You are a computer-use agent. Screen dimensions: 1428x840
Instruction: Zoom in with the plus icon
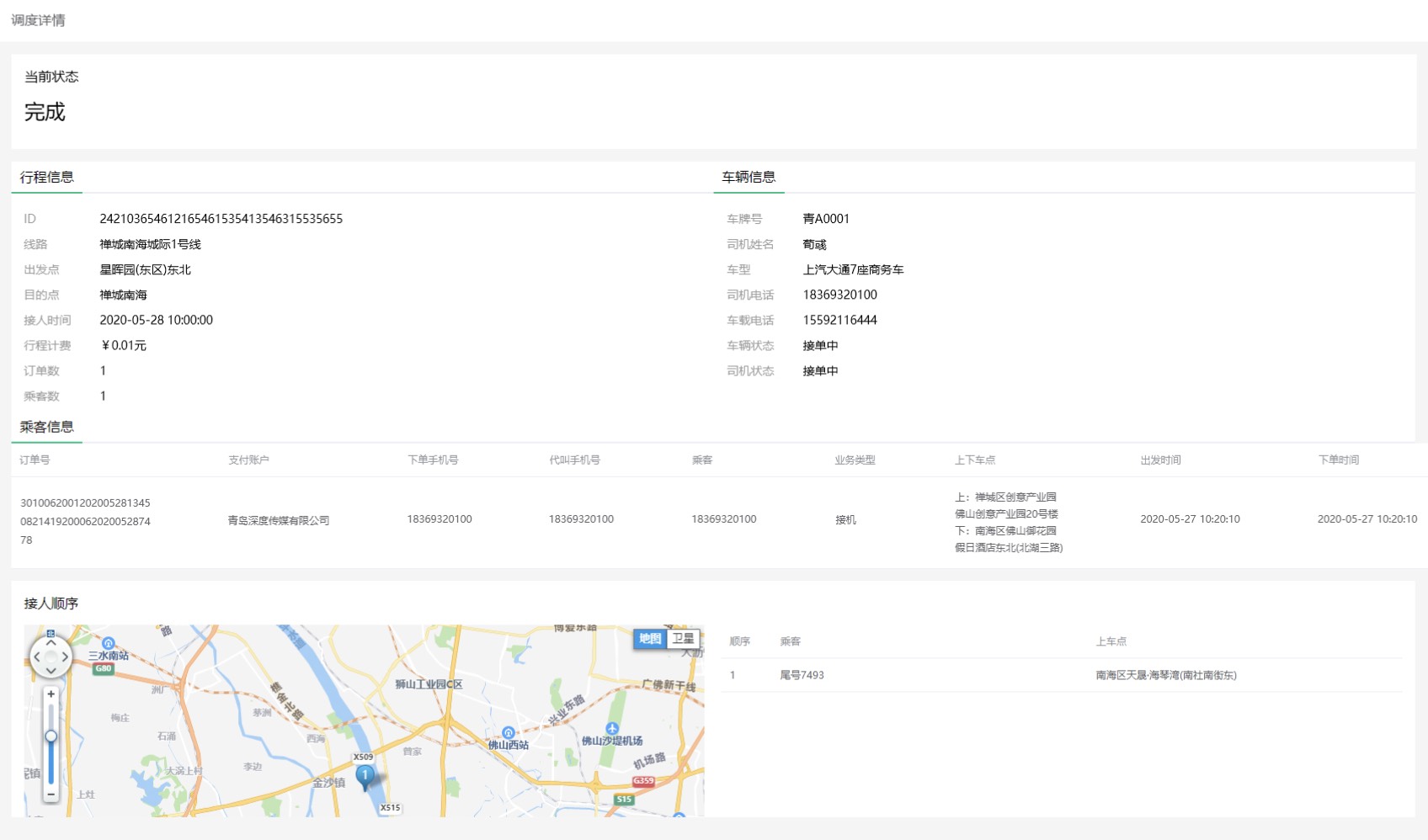tap(51, 694)
